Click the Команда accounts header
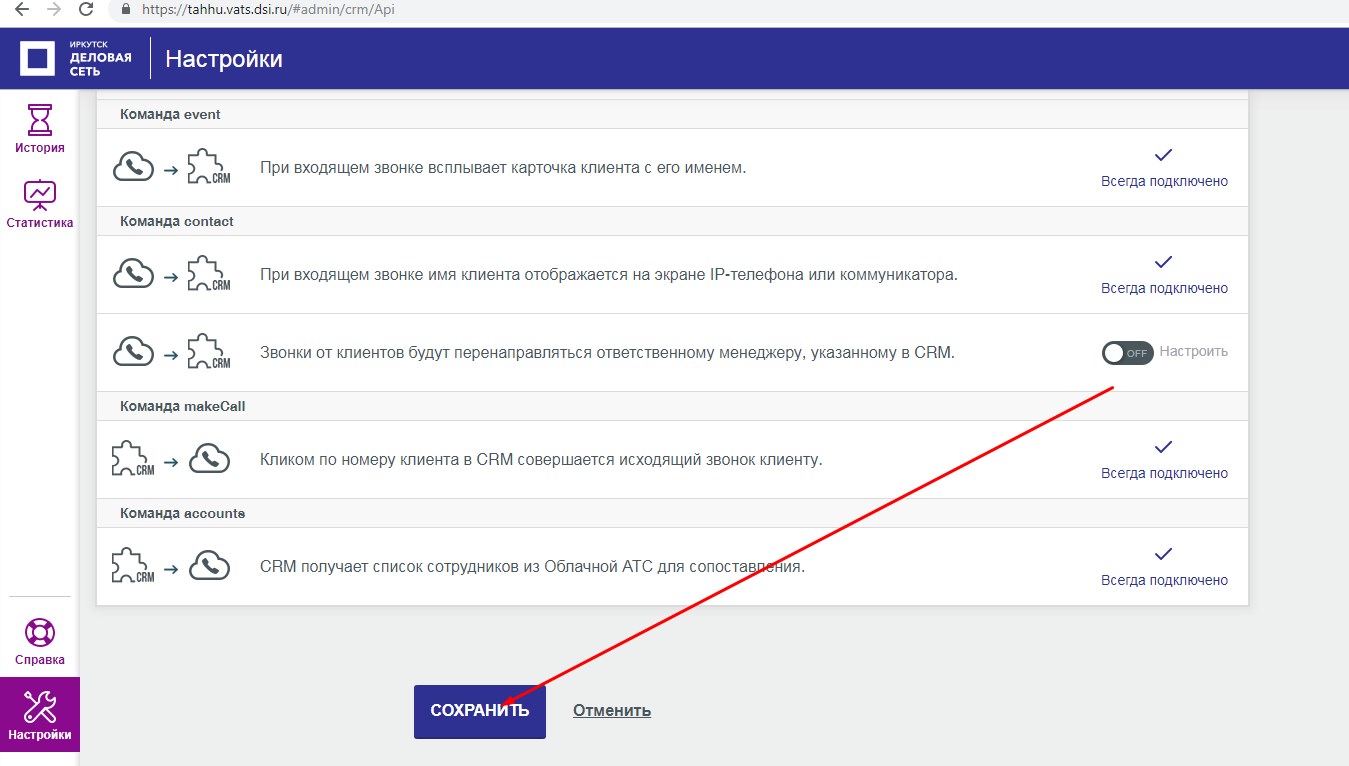Viewport: 1349px width, 766px height. tap(183, 513)
